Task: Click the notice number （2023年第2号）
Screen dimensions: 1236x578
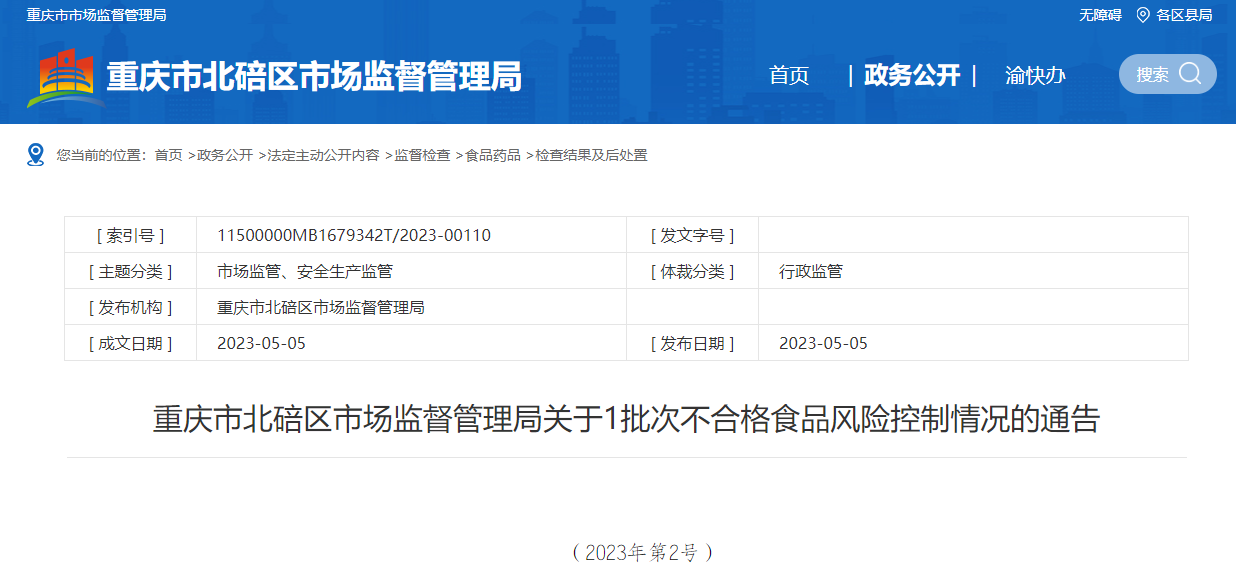Action: click(x=641, y=552)
